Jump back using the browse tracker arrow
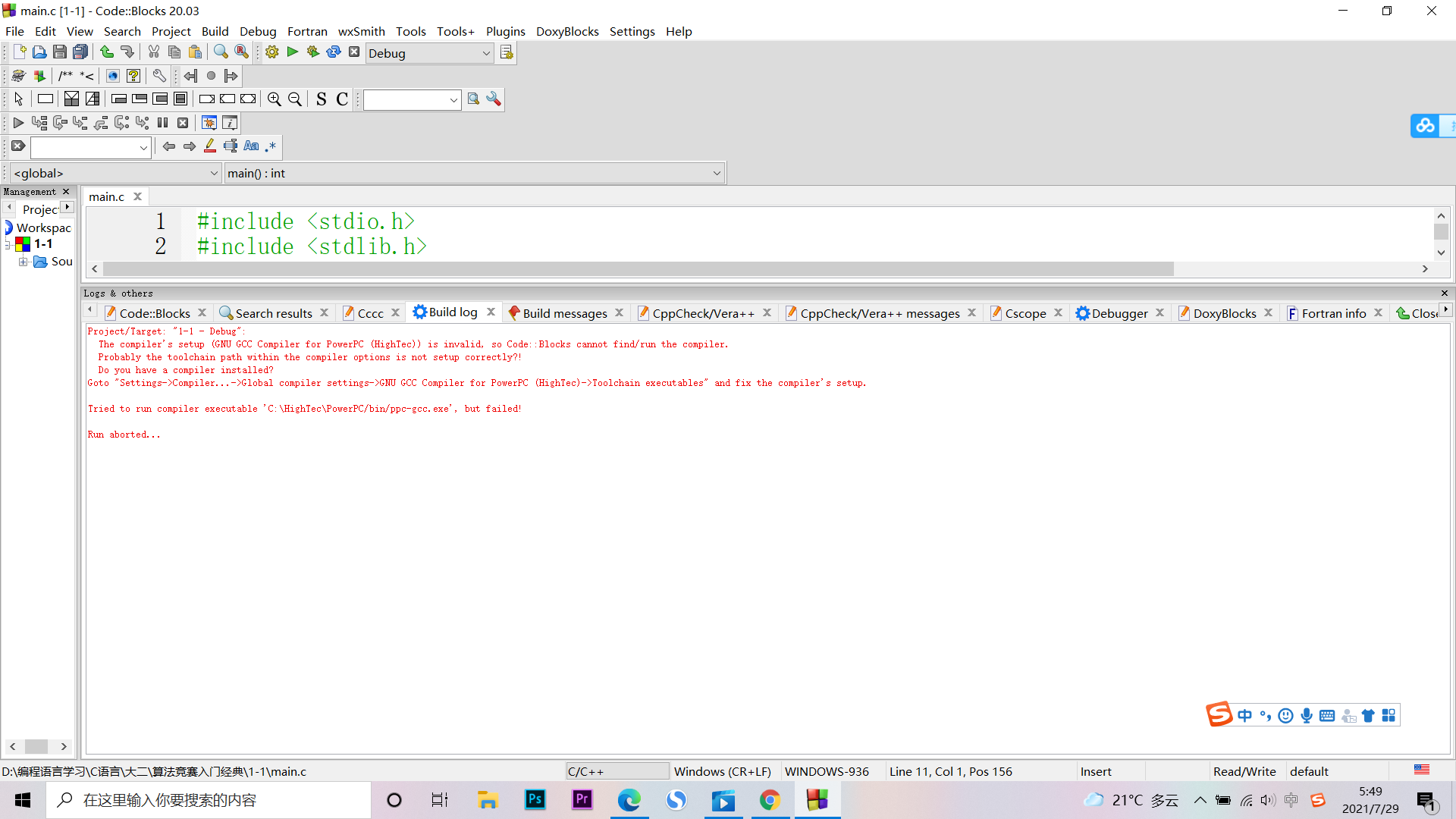This screenshot has height=819, width=1456. 190,76
